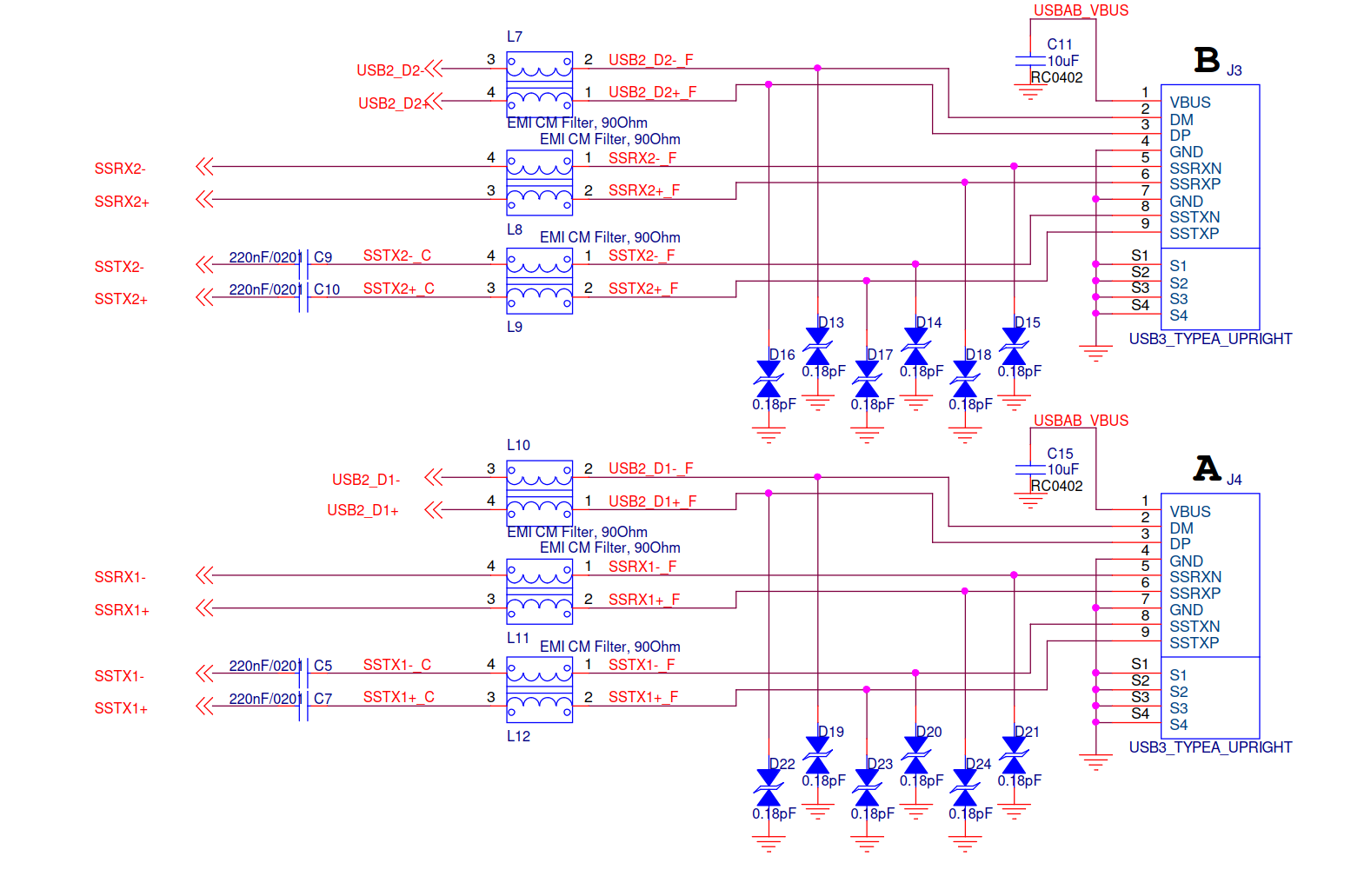Select the C15 10uF capacitor symbol
The width and height of the screenshot is (1371, 896).
coord(1030,470)
